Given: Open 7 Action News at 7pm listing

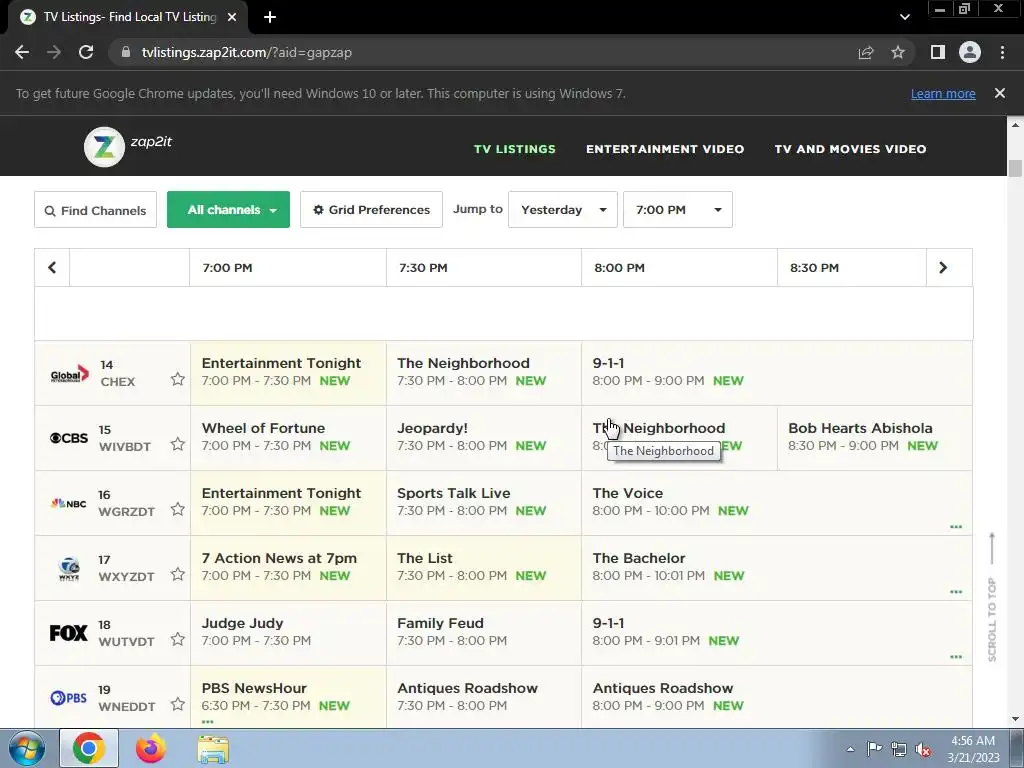Looking at the screenshot, I should (279, 558).
